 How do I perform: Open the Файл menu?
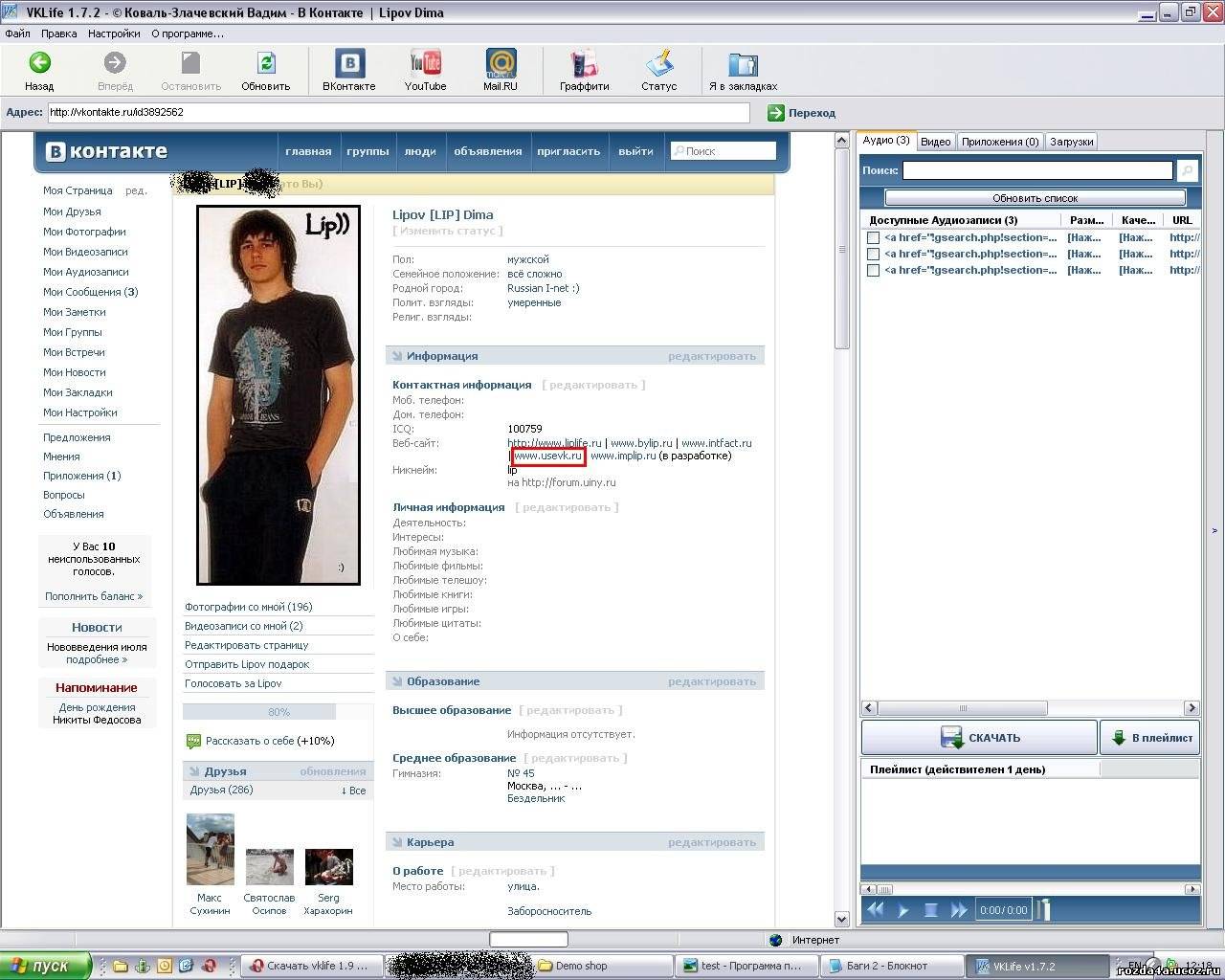click(x=17, y=33)
